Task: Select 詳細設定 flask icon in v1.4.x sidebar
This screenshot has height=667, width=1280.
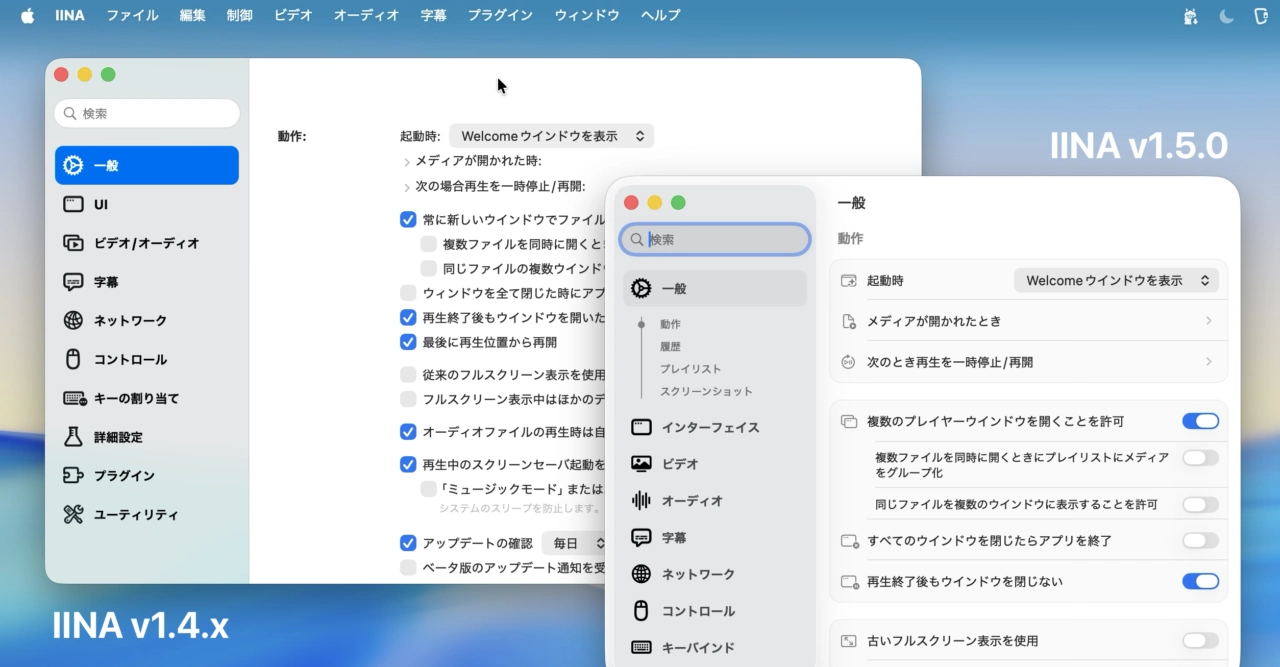Action: [73, 437]
